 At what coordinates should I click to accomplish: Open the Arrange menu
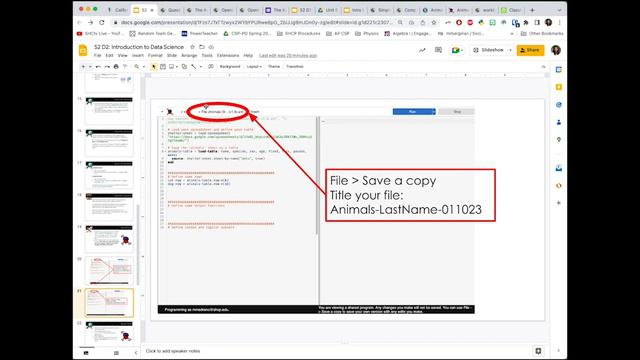(189, 56)
